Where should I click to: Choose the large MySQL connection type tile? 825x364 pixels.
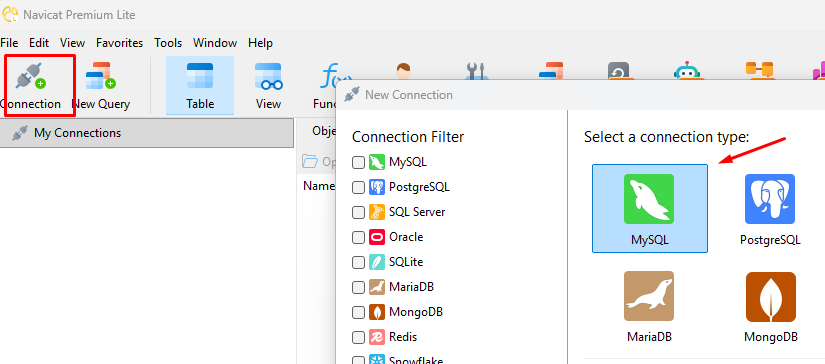[x=650, y=208]
